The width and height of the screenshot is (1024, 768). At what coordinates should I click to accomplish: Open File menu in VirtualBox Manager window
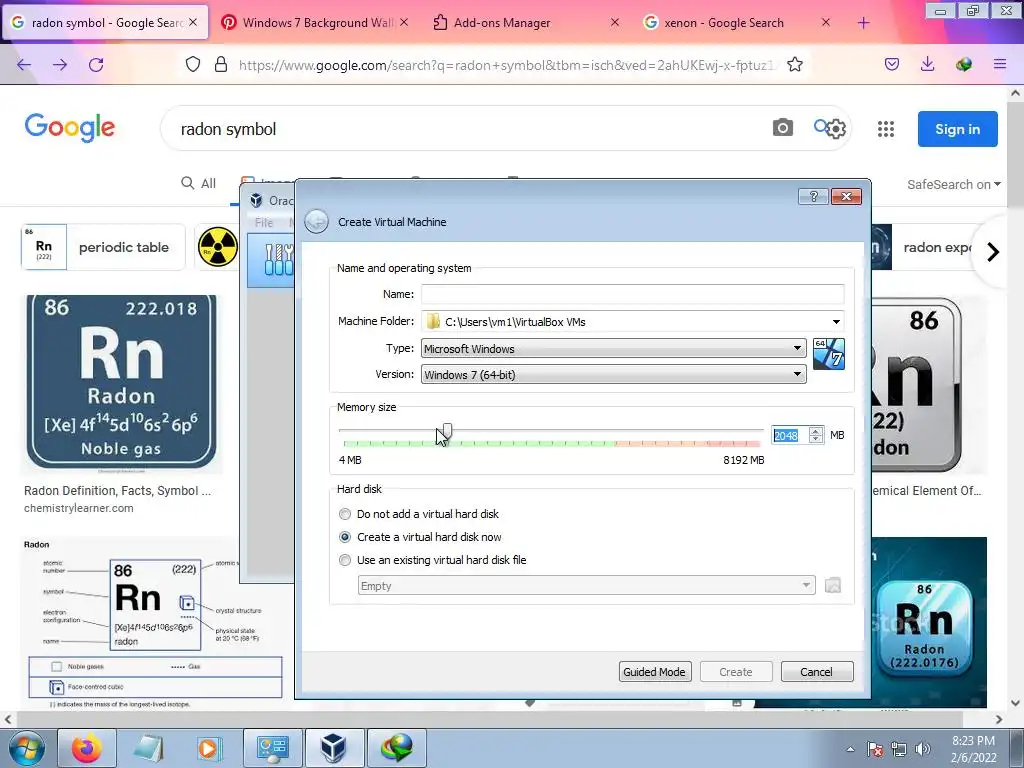tap(264, 223)
